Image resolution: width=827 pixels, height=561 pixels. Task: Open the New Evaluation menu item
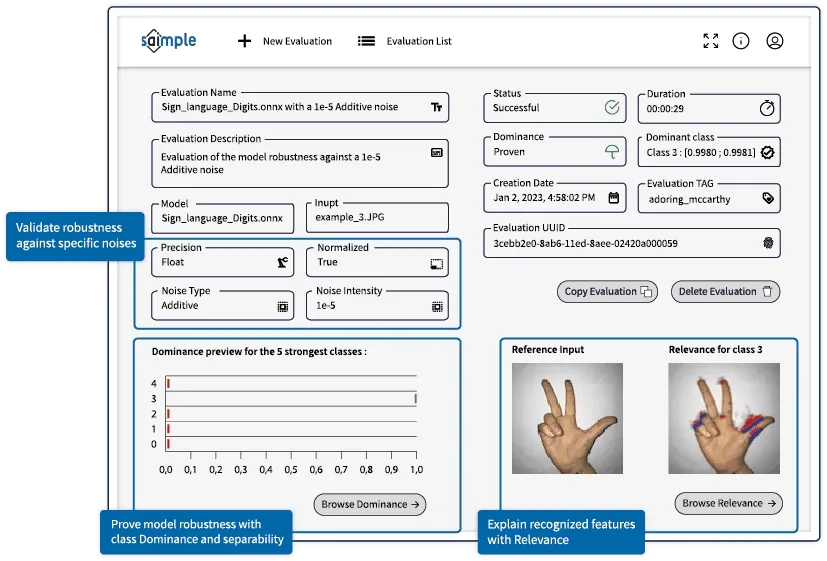[x=297, y=41]
